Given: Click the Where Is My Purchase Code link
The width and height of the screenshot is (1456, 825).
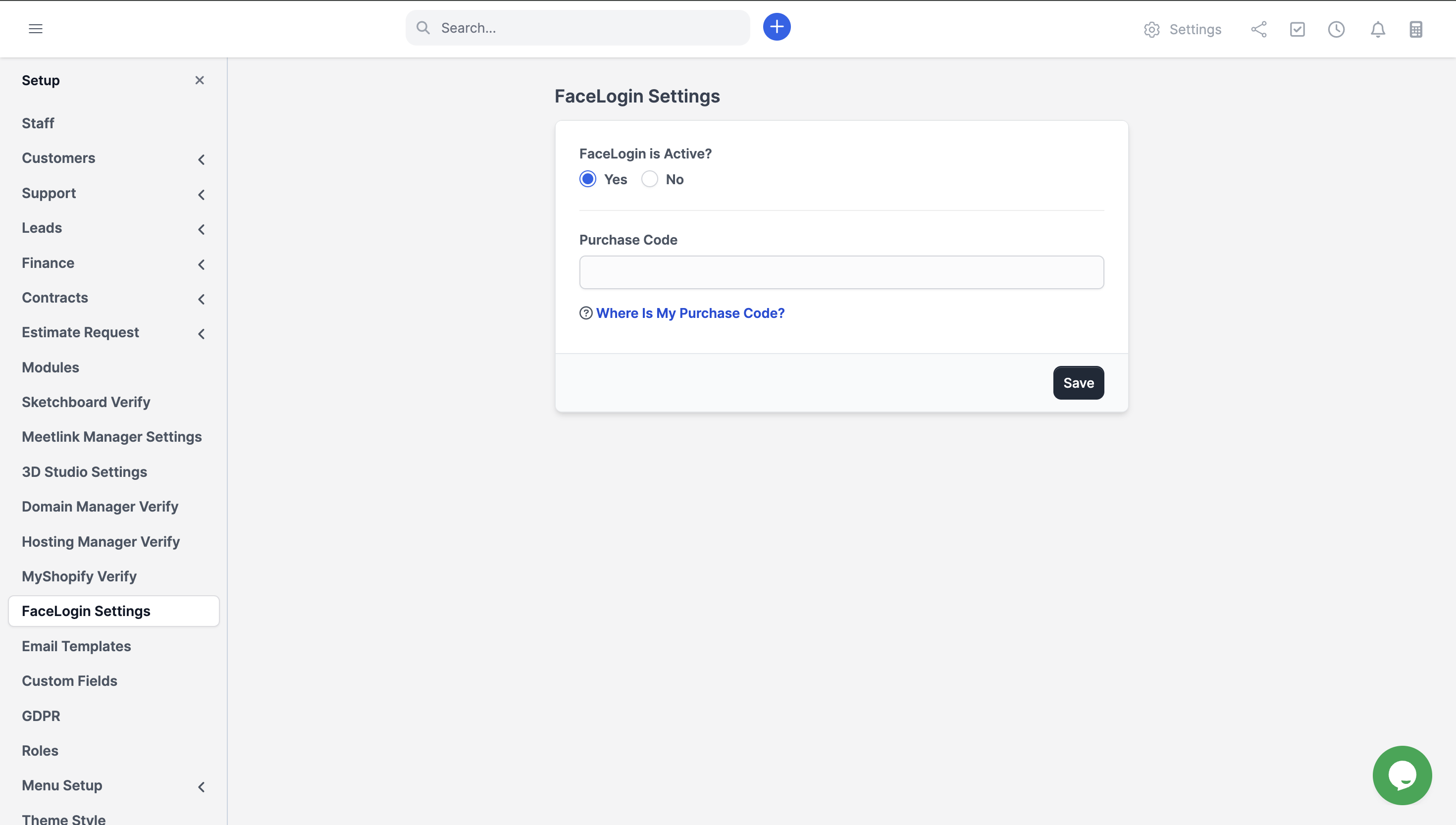Looking at the screenshot, I should pyautogui.click(x=690, y=312).
